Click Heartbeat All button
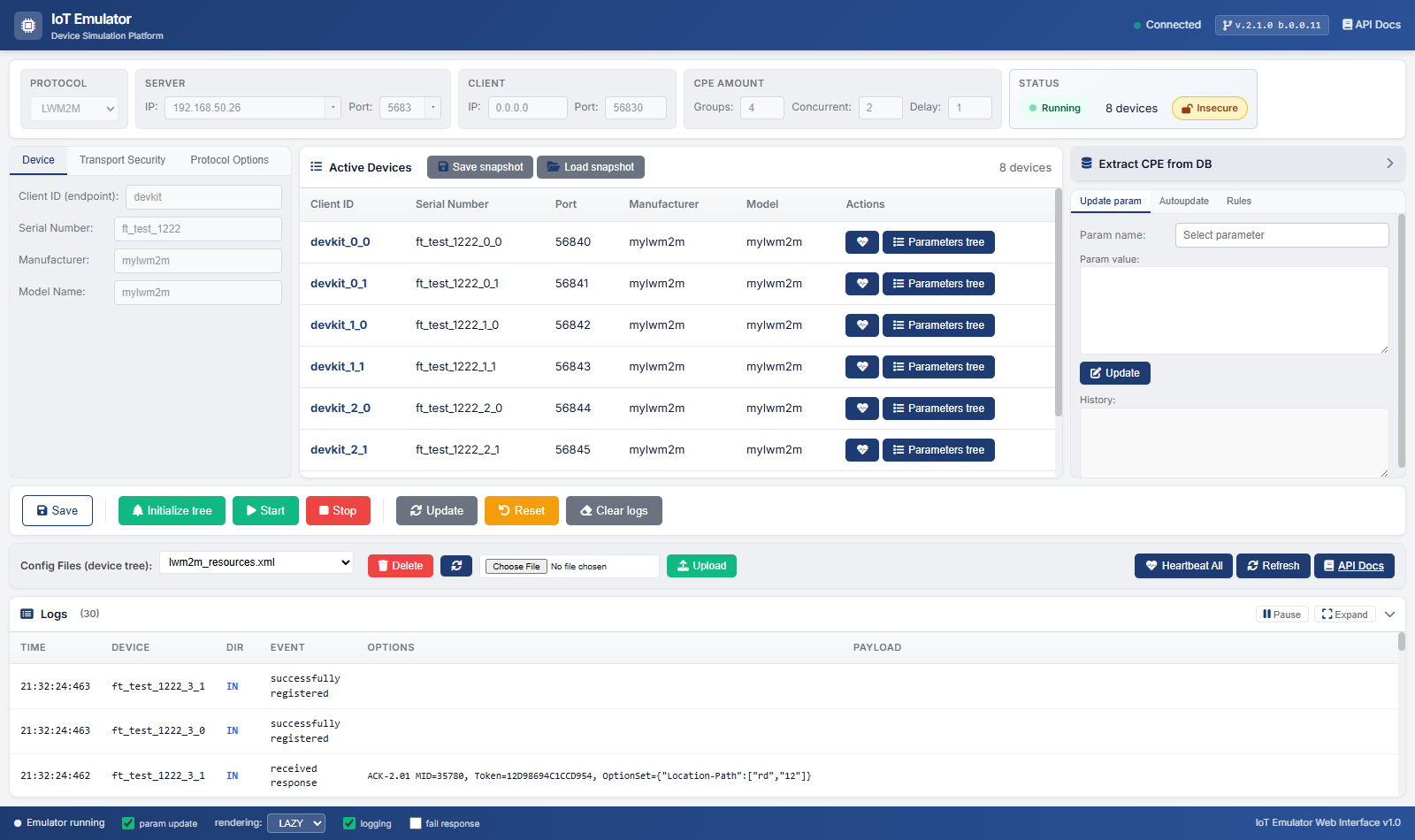Image resolution: width=1415 pixels, height=840 pixels. (x=1184, y=566)
